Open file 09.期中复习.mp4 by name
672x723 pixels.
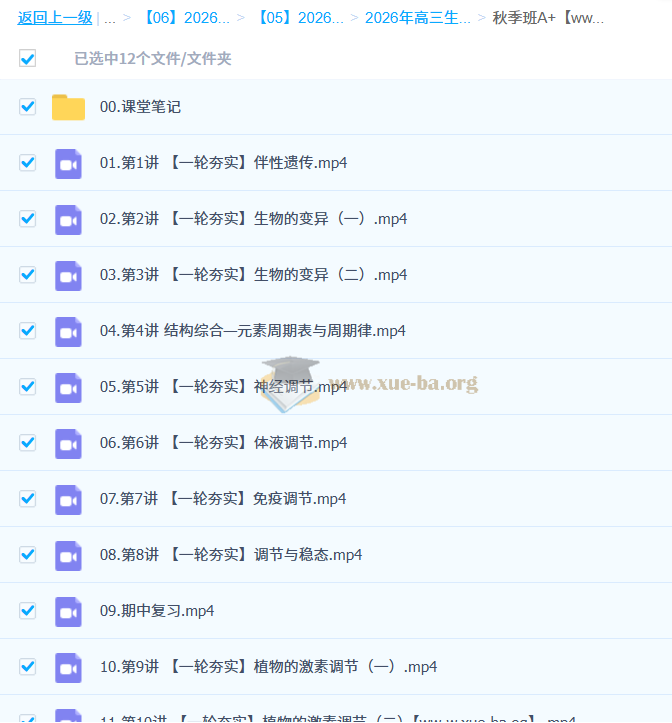click(x=157, y=611)
